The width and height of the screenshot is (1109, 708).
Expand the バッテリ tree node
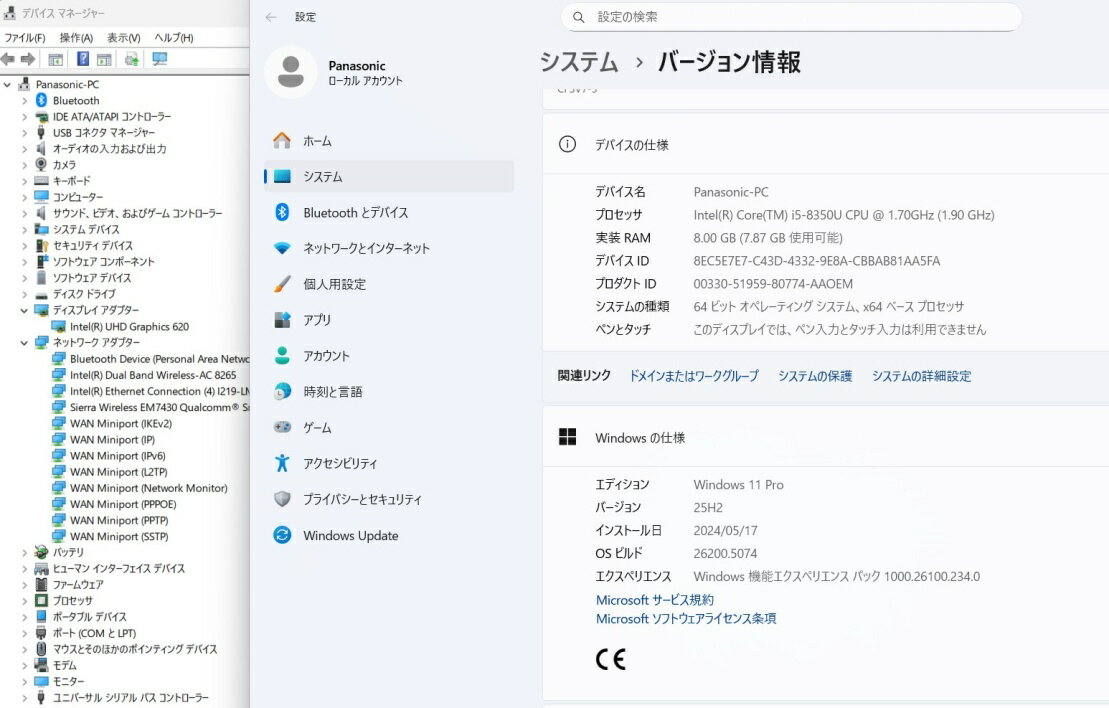(24, 552)
